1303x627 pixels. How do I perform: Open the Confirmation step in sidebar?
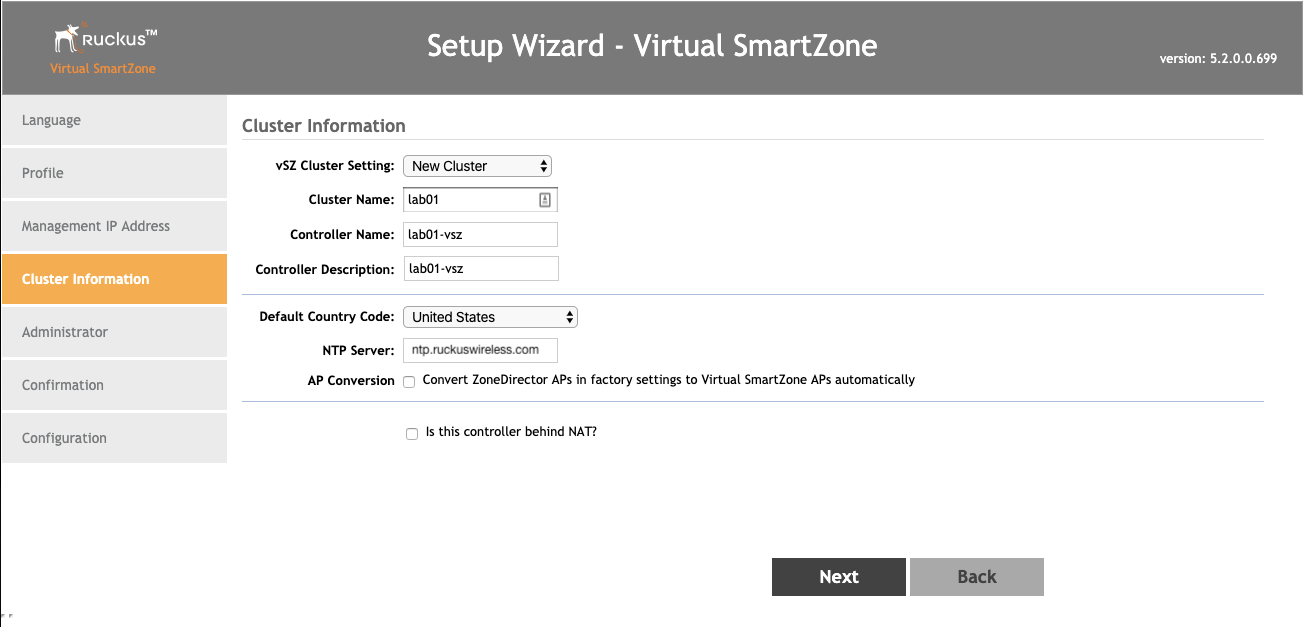(114, 385)
